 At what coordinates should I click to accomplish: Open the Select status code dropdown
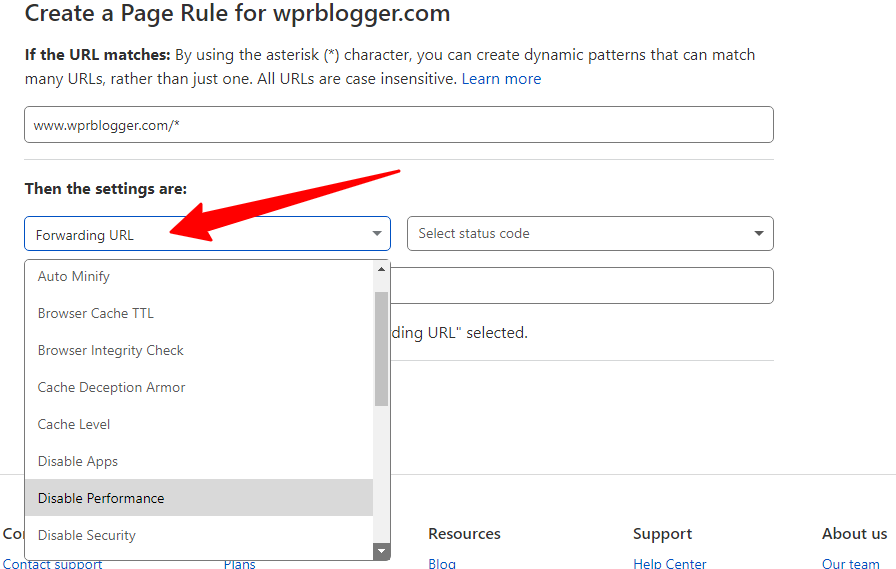point(590,234)
